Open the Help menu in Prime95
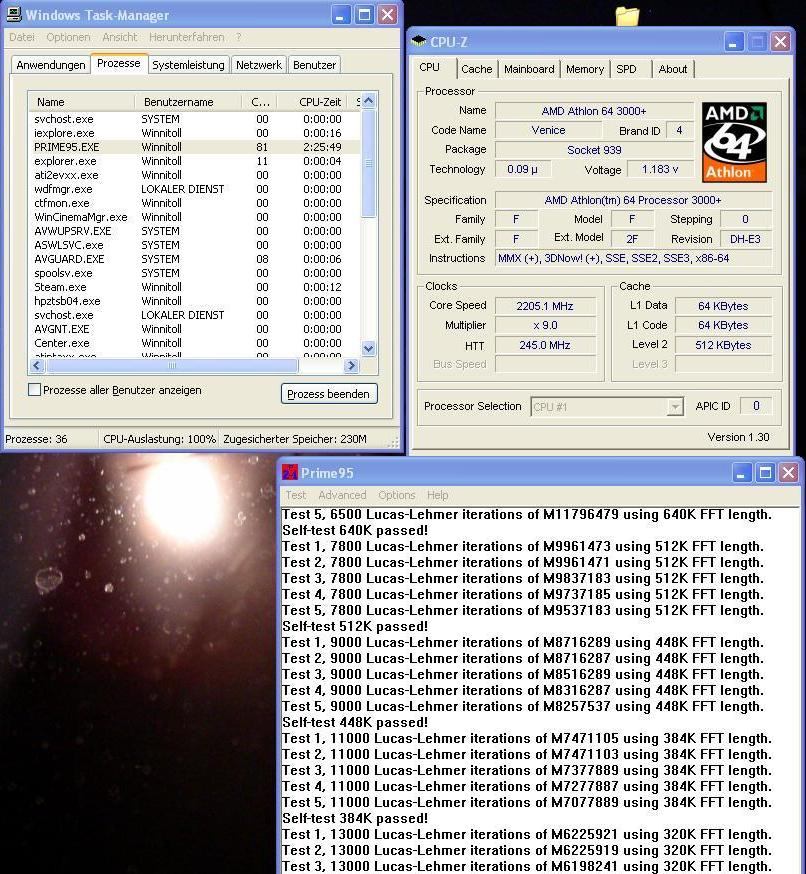This screenshot has height=874, width=806. 438,495
